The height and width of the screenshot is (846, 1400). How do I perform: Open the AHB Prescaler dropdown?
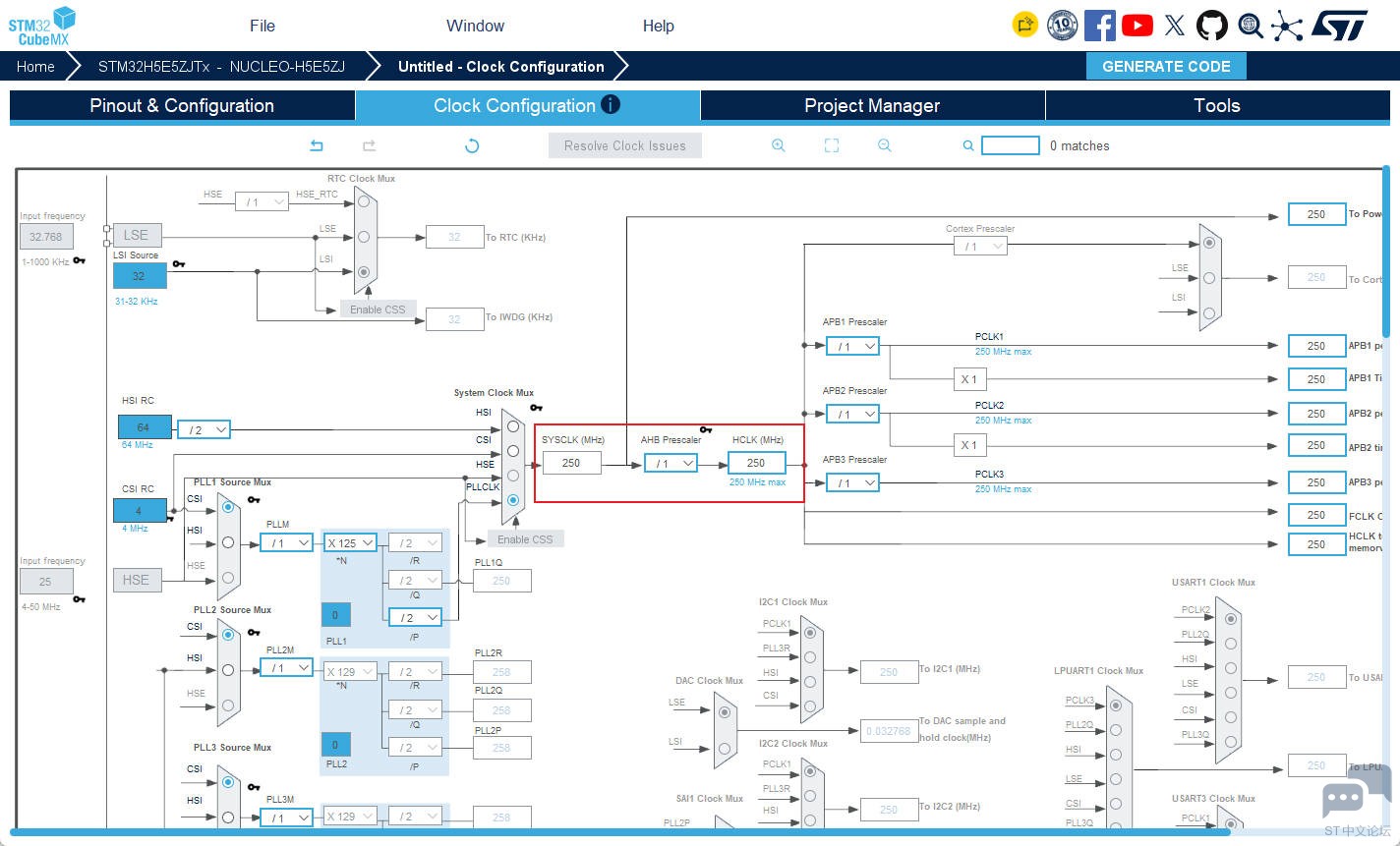pos(671,463)
